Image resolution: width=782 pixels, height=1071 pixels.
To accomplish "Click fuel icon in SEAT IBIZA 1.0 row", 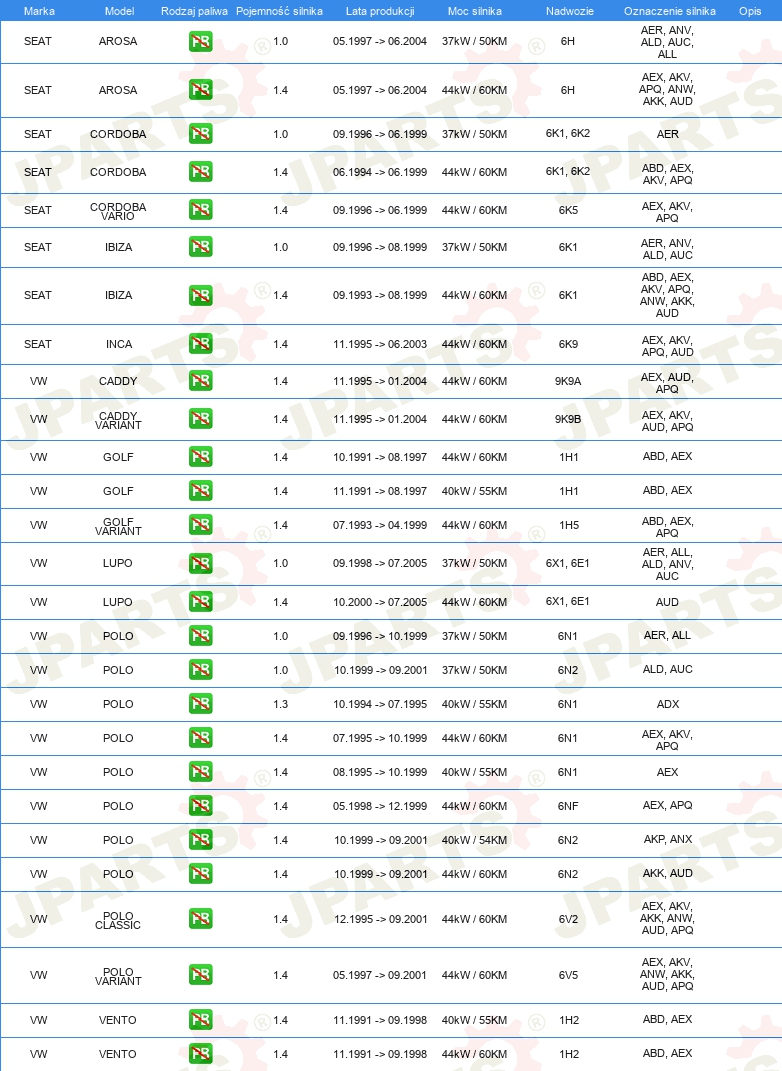I will [x=201, y=247].
